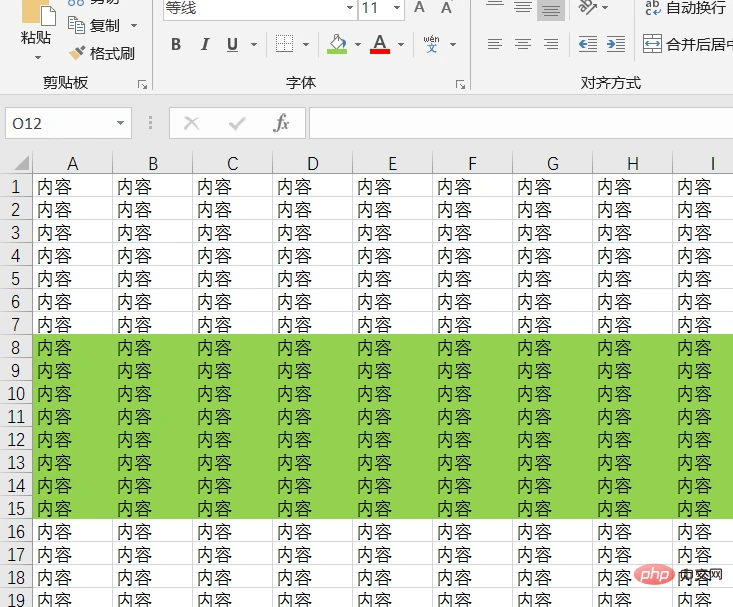Screen dimensions: 733x607
Task: Click green cell C10 containing 内容
Action: (x=232, y=393)
